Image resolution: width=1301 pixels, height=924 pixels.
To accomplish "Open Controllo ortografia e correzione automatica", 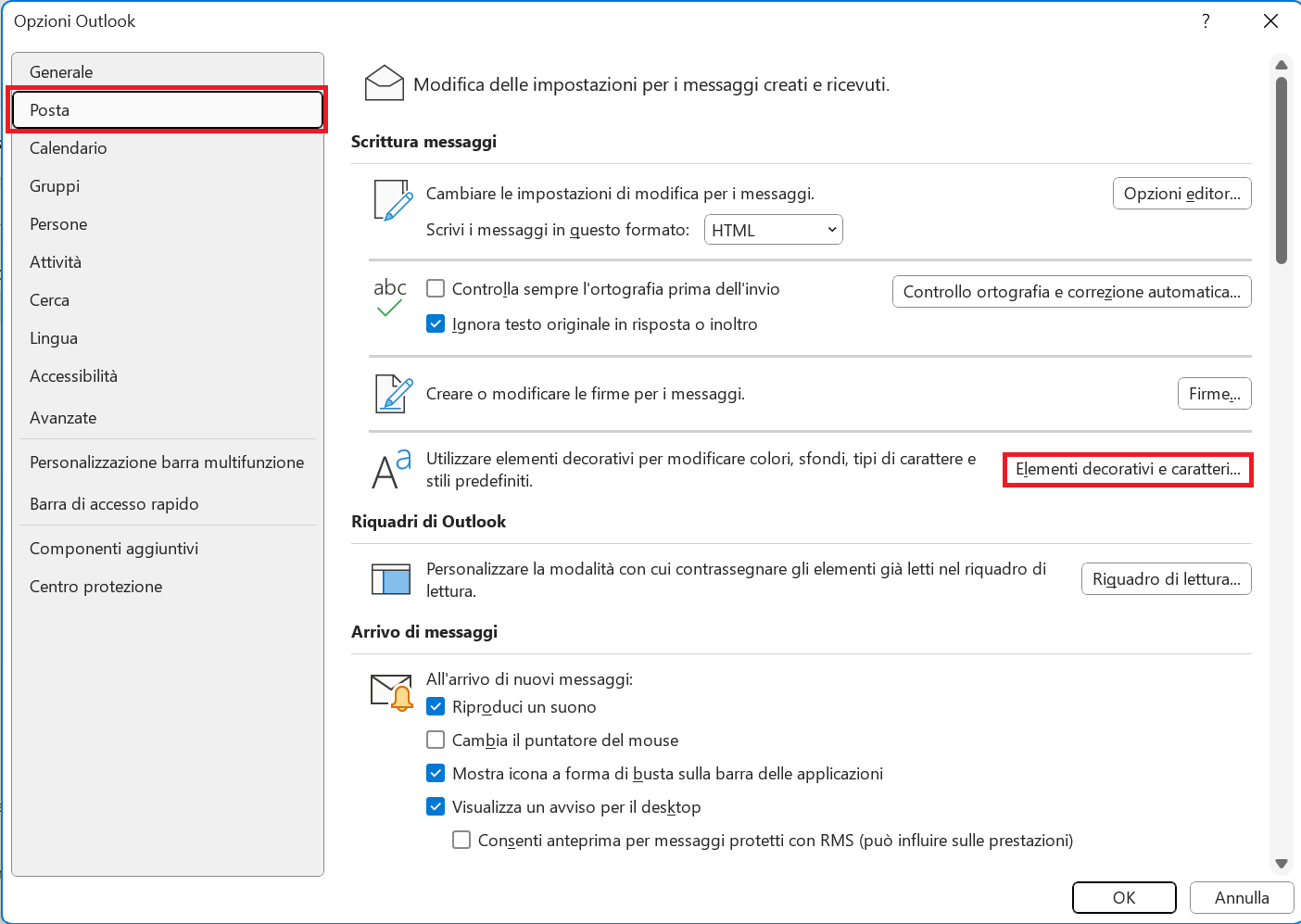I will click(x=1071, y=291).
